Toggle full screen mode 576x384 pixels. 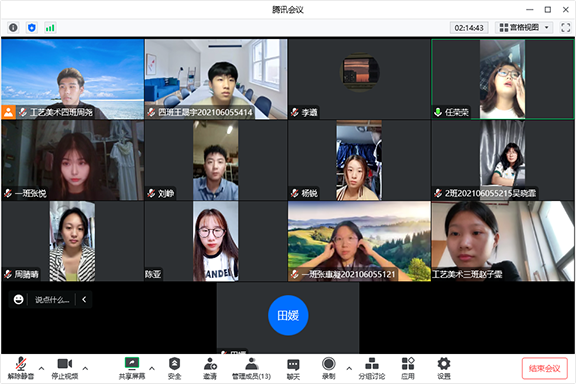[x=565, y=28]
